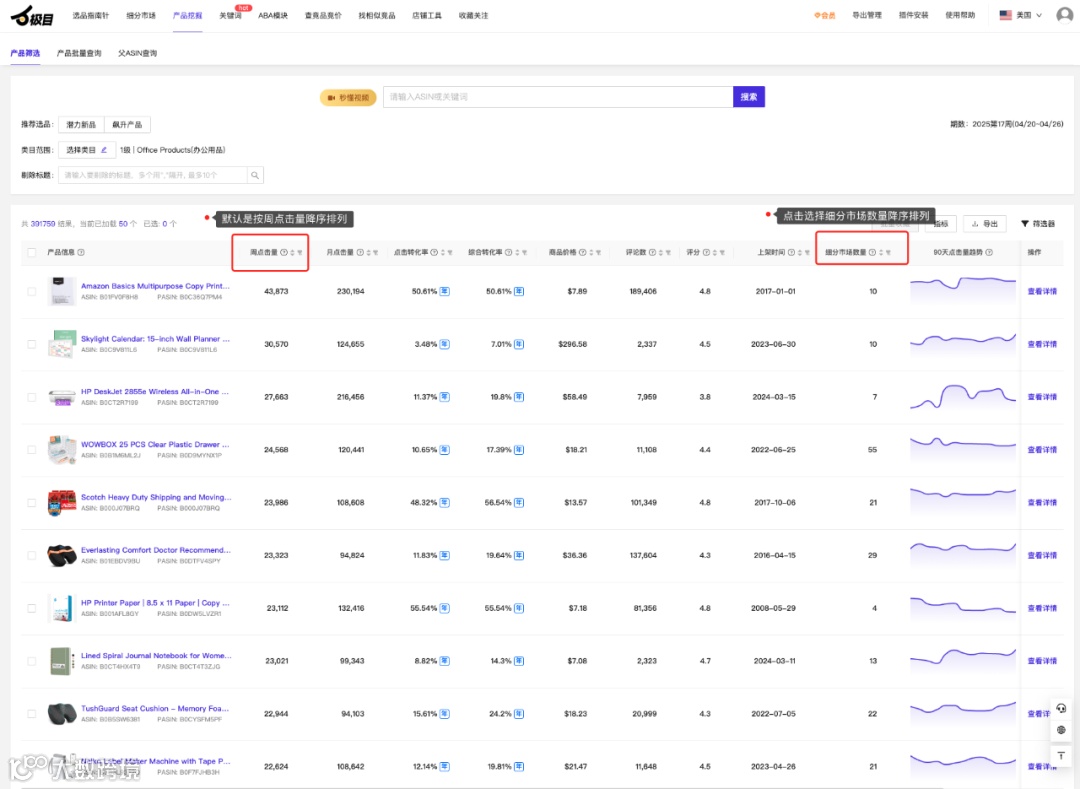This screenshot has height=789, width=1080.
Task: Click the customer service headset floating icon
Action: (x=1061, y=708)
